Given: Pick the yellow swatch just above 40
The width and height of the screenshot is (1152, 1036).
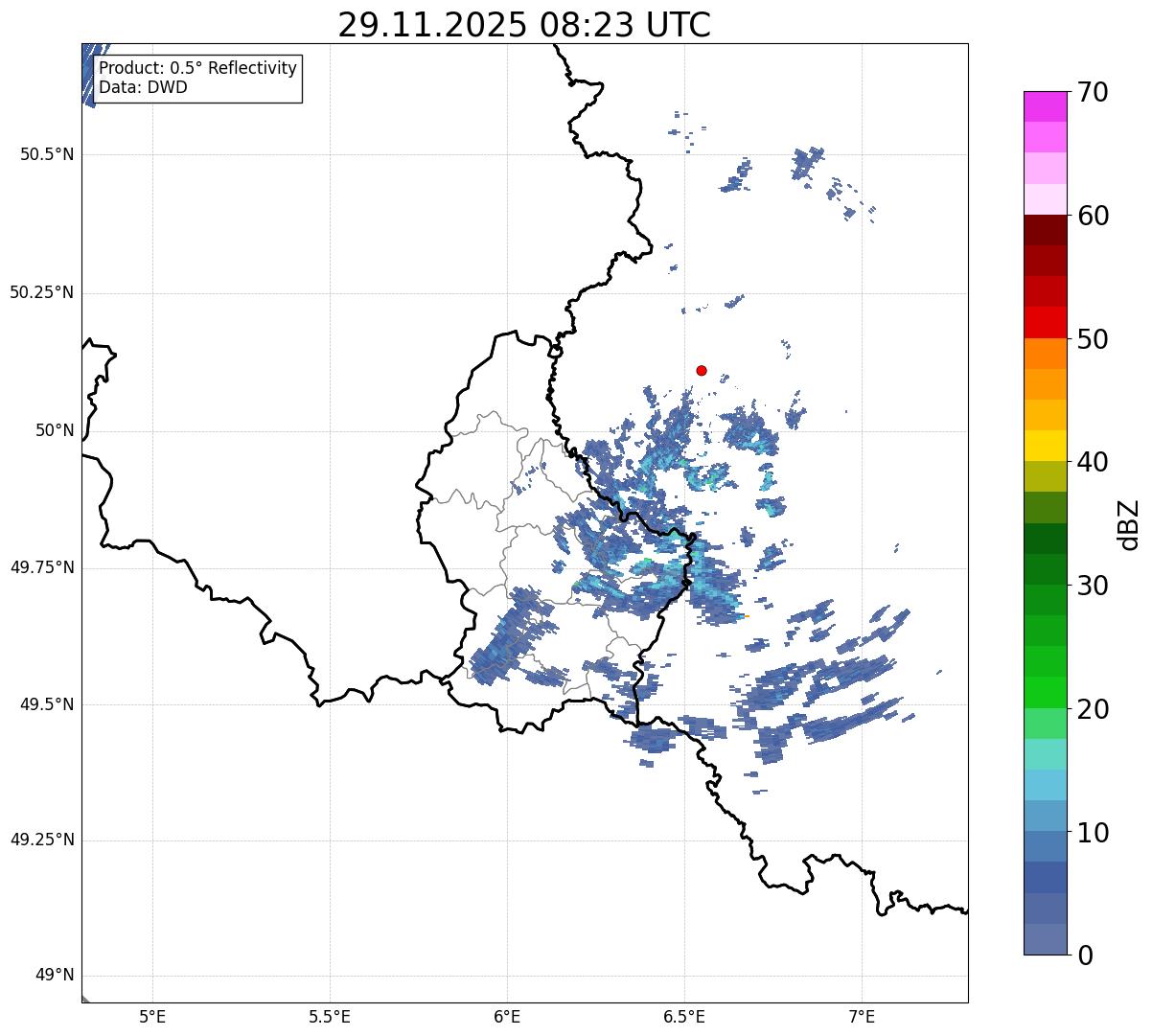Looking at the screenshot, I should 1046,446.
